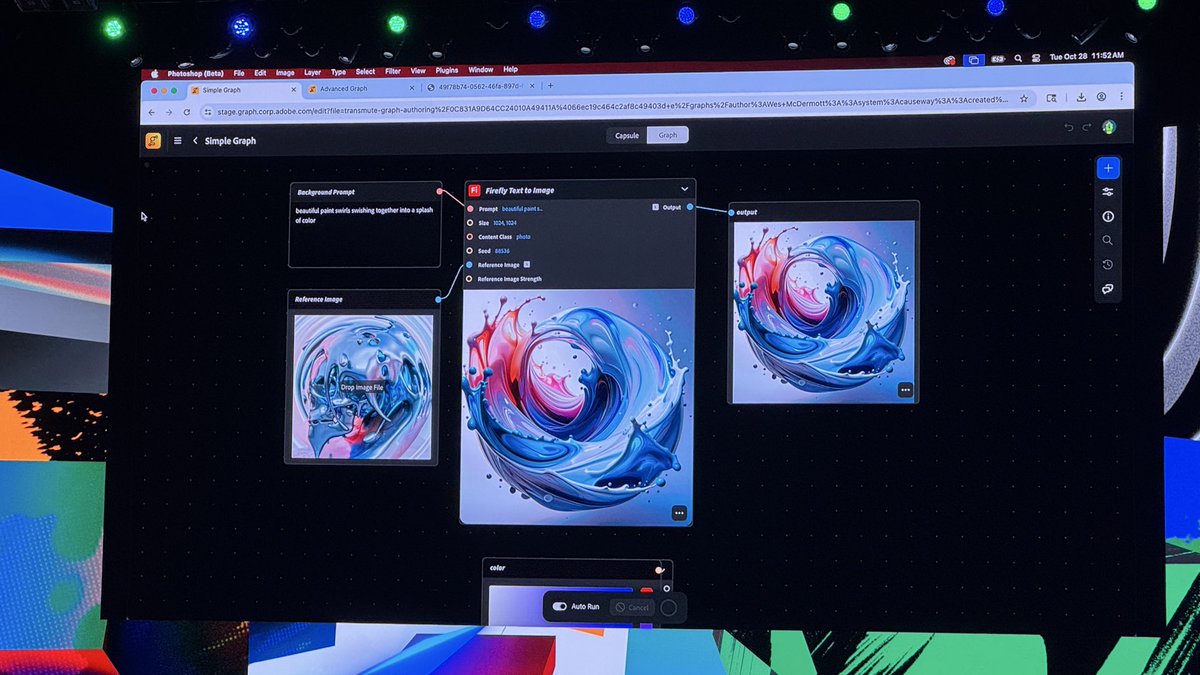Image resolution: width=1200 pixels, height=675 pixels.
Task: Open the Layer menu
Action: (x=313, y=72)
